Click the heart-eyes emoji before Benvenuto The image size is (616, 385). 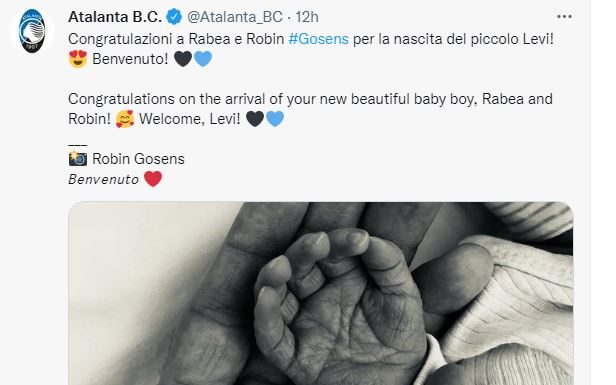coord(78,59)
